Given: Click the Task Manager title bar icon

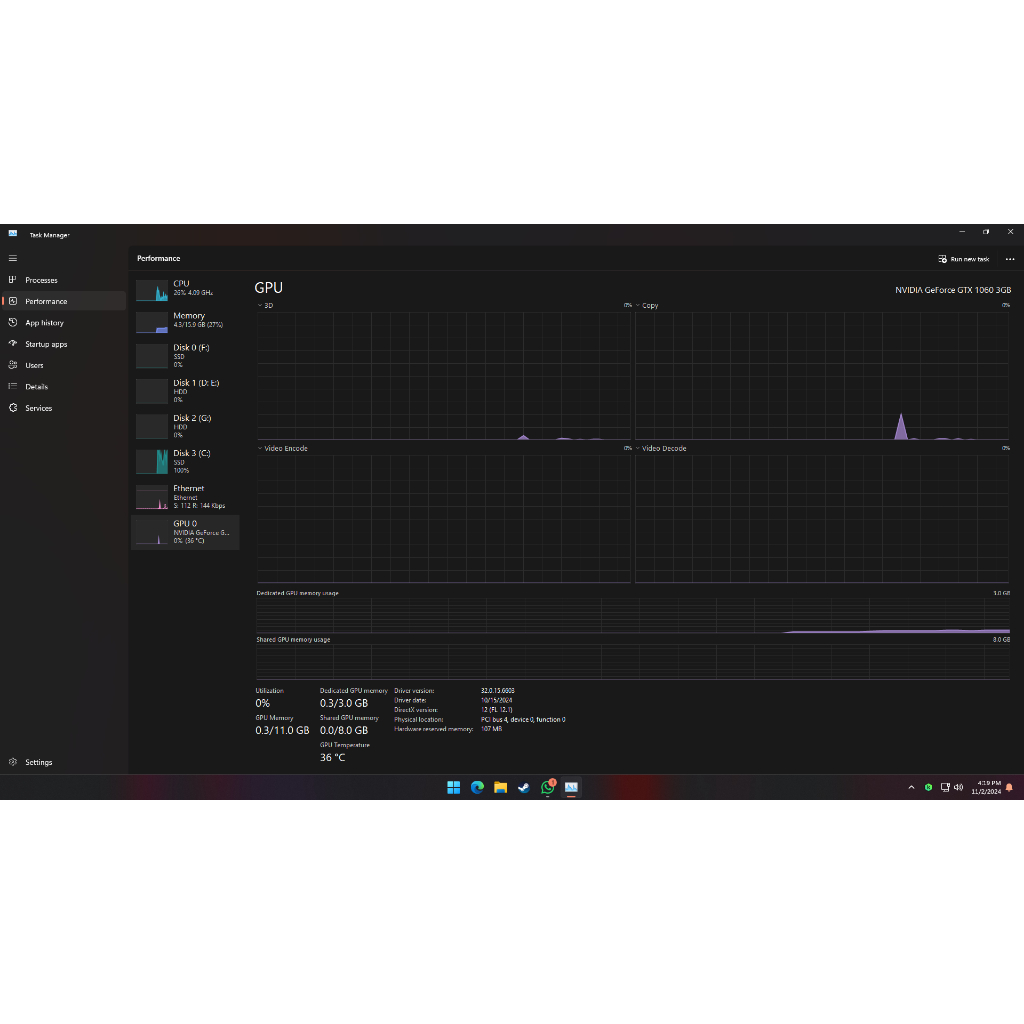Looking at the screenshot, I should 12,233.
